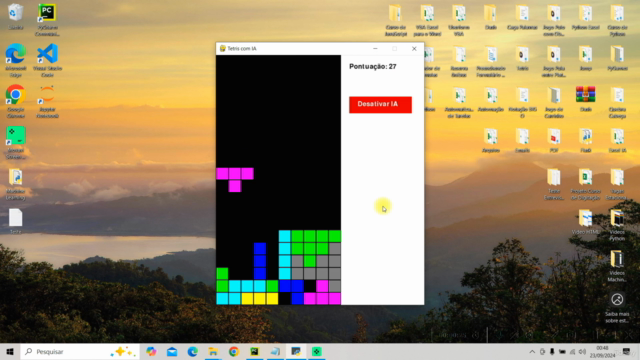Screen dimensions: 640x360
Task: Open the volume control in system tray
Action: click(x=582, y=352)
